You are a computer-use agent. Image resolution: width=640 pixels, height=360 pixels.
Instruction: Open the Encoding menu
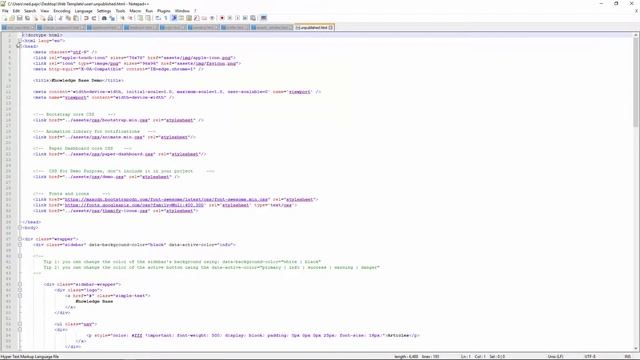point(62,11)
